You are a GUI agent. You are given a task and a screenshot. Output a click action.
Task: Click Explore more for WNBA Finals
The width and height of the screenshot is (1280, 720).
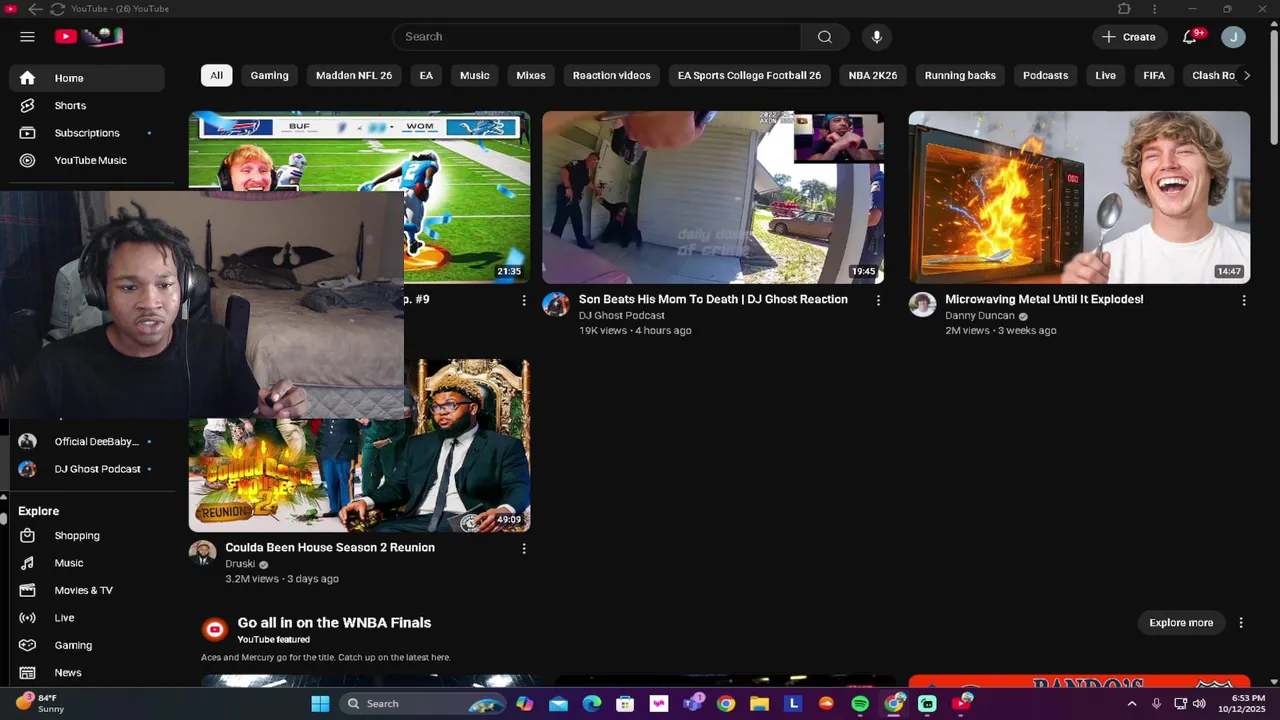tap(1181, 623)
